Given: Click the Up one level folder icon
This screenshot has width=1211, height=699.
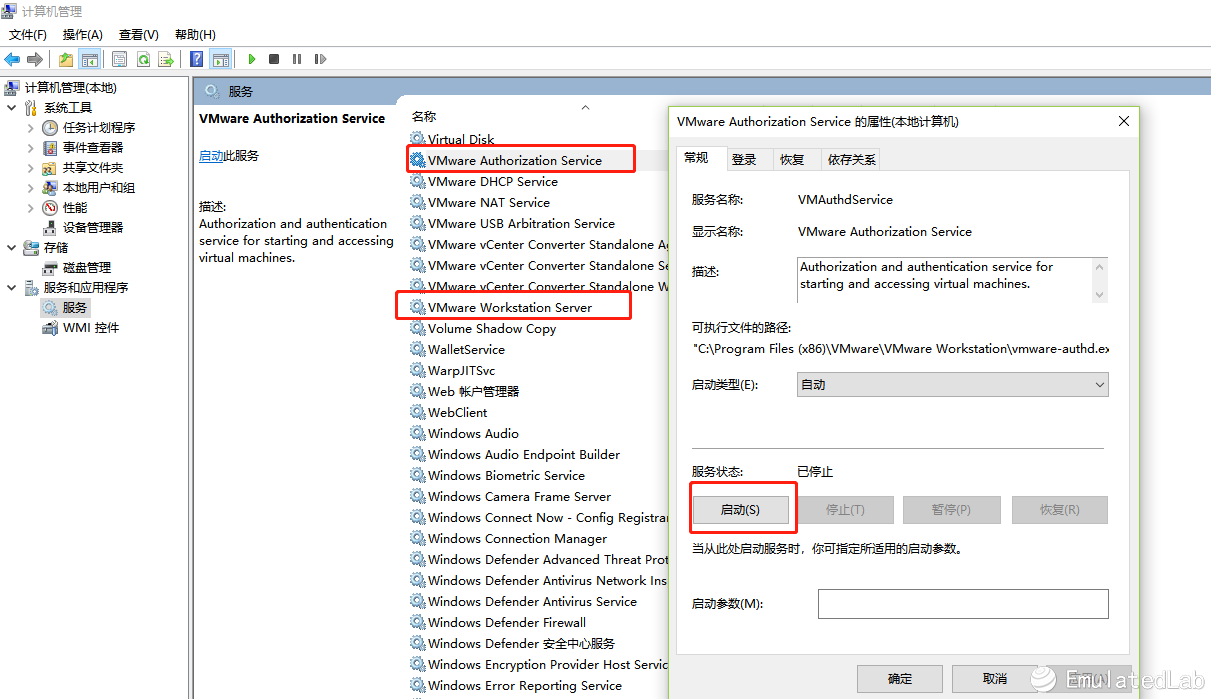Looking at the screenshot, I should click(x=66, y=59).
